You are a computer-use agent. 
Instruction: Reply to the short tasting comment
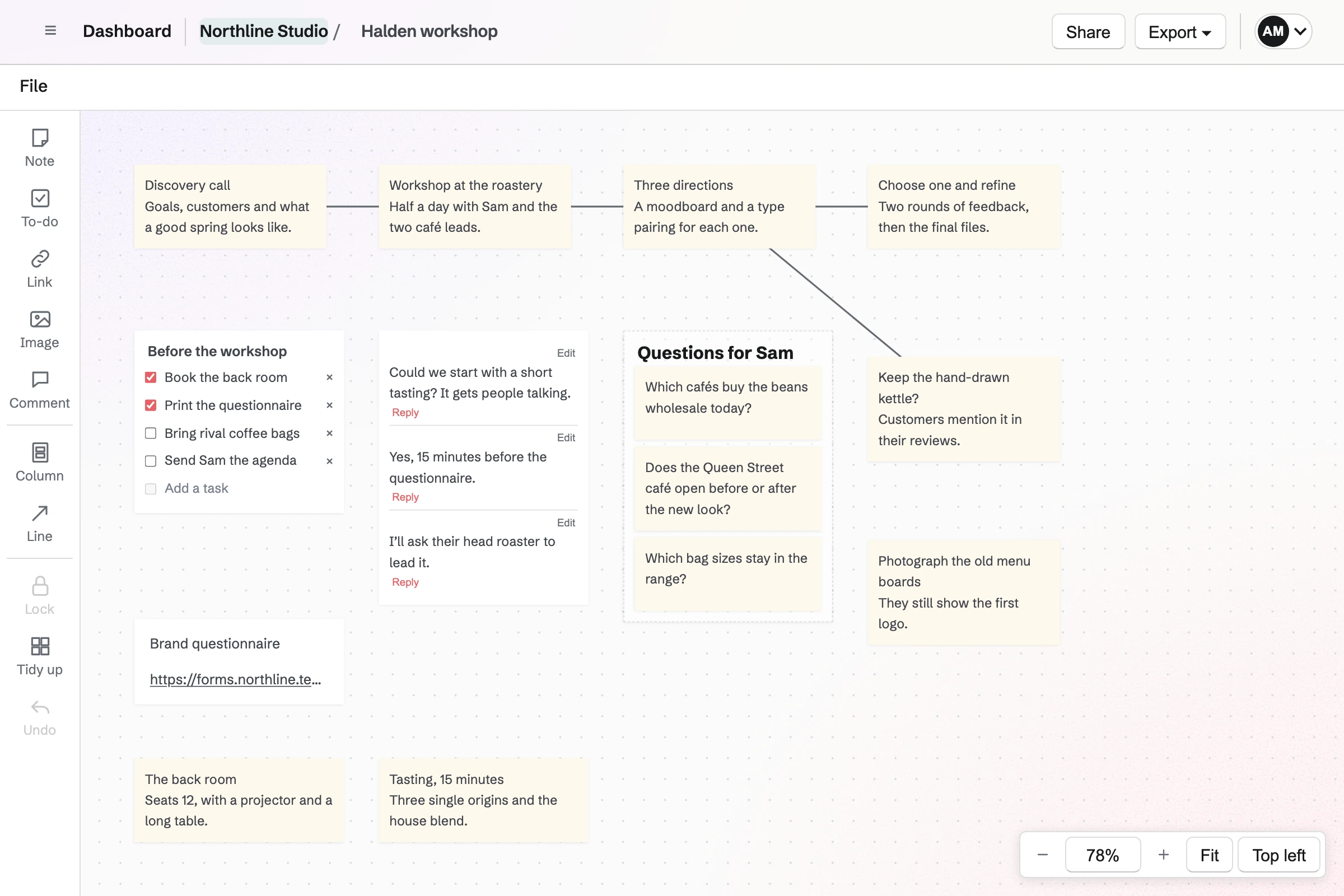pos(405,413)
